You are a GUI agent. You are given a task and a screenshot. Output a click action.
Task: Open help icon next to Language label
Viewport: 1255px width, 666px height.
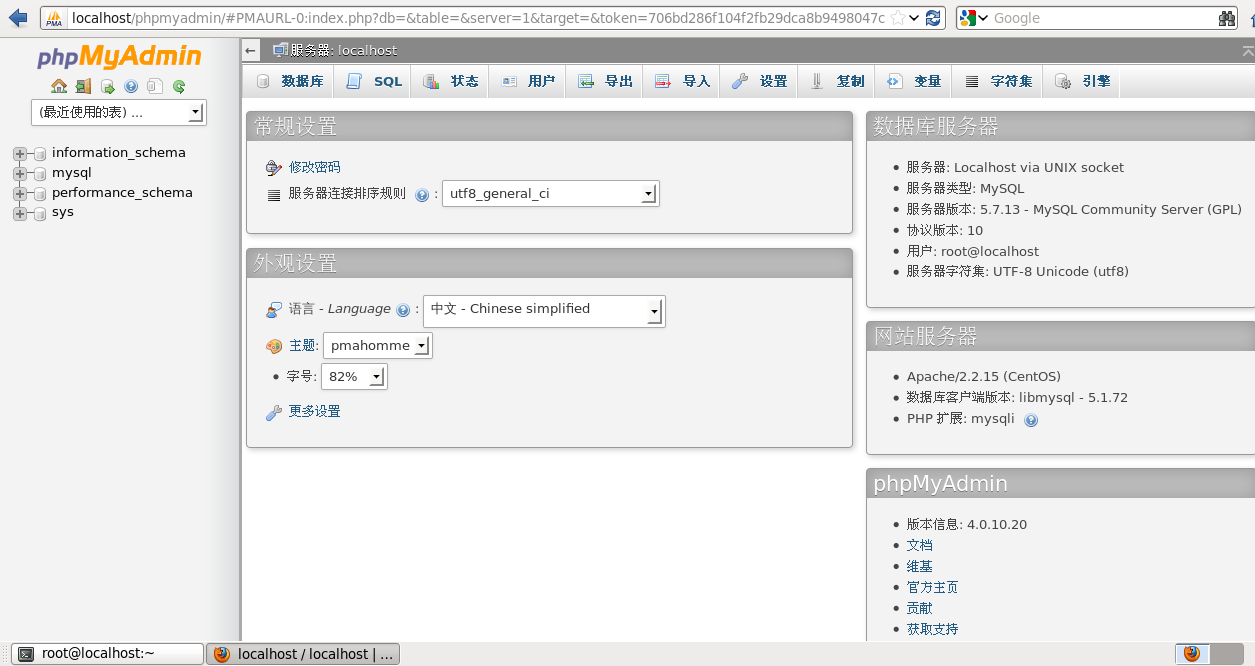(x=403, y=310)
